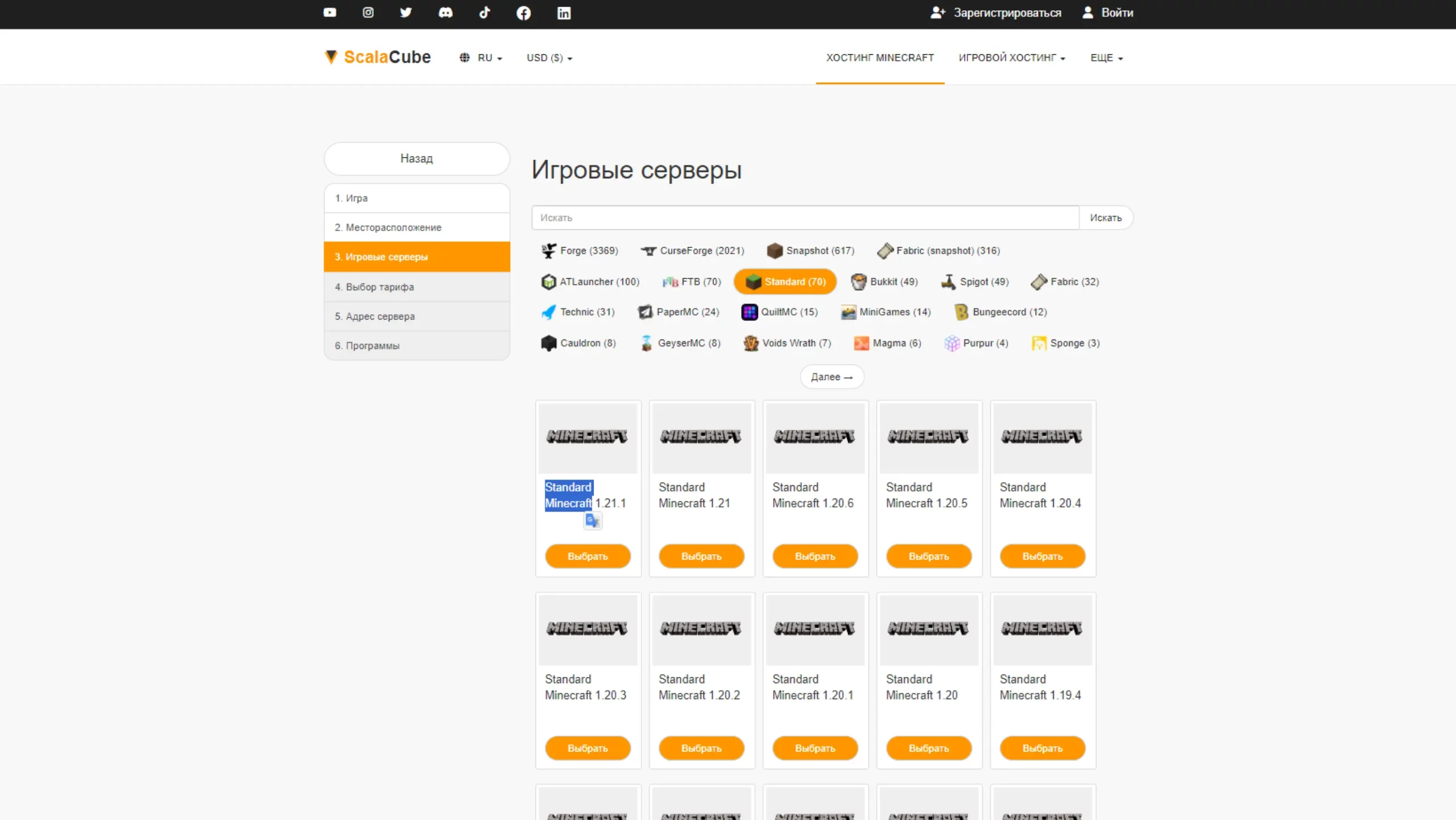
Task: Open the USD ($) currency dropdown
Action: pos(549,57)
